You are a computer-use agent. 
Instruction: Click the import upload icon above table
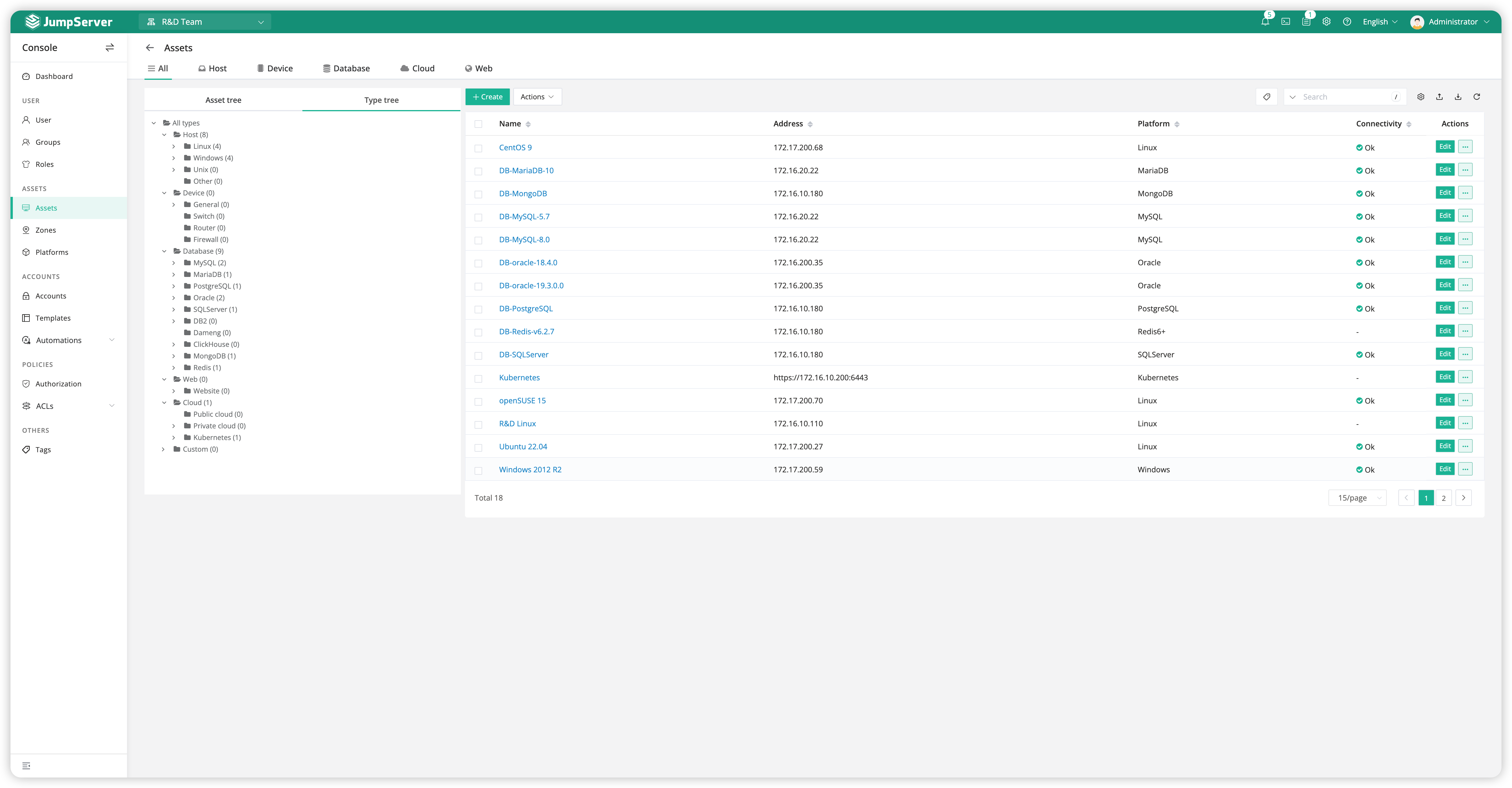click(x=1439, y=97)
